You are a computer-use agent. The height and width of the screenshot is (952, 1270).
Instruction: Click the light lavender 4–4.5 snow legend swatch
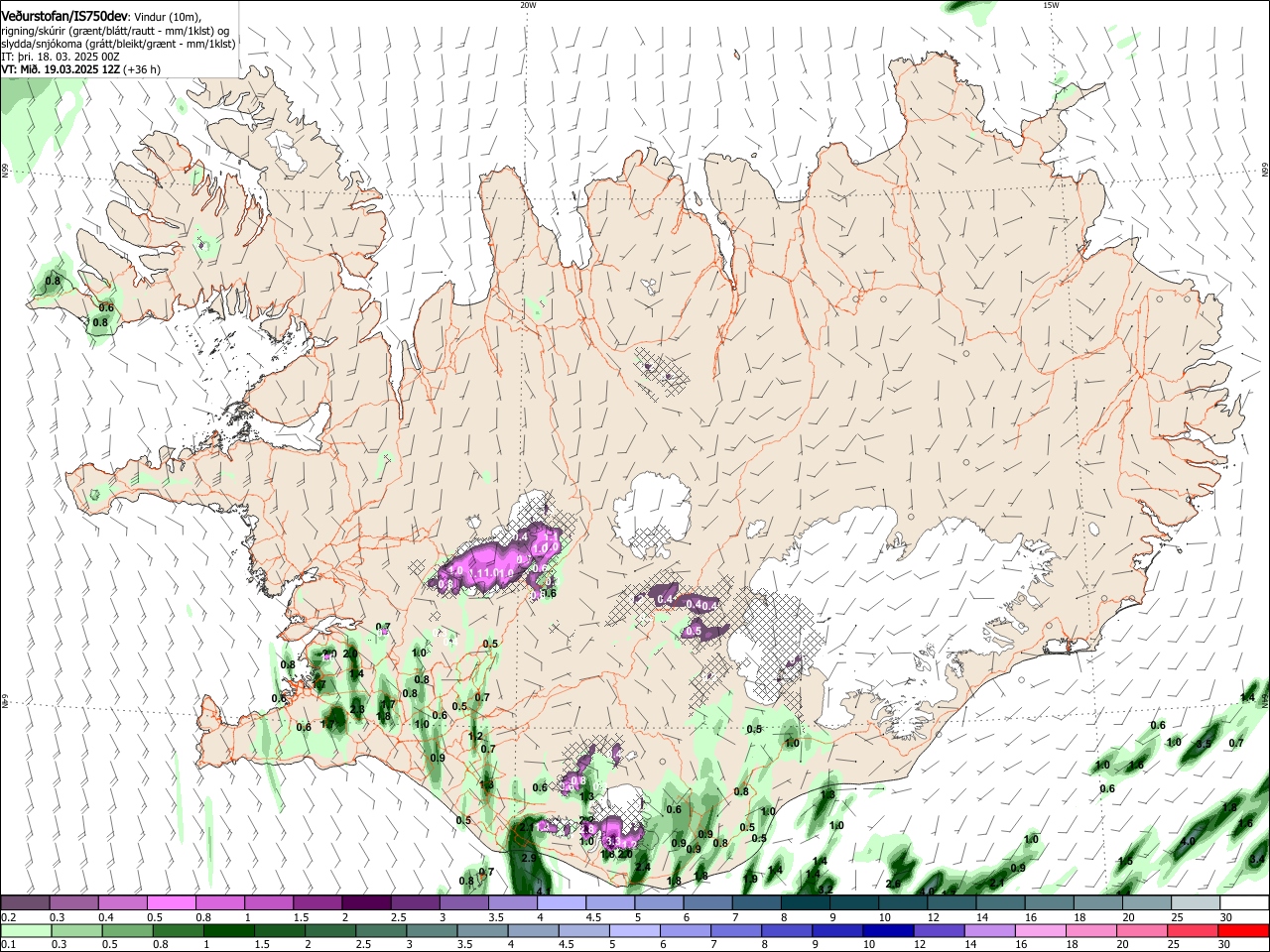[562, 903]
